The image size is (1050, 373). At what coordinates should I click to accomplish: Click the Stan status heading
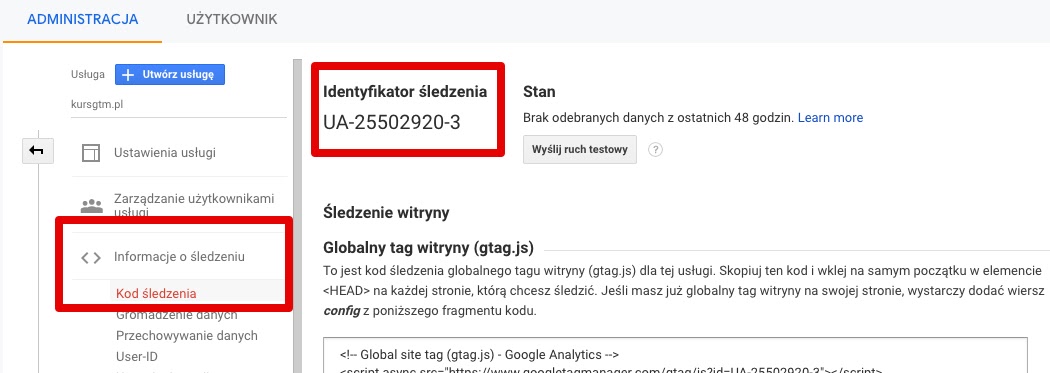(539, 92)
